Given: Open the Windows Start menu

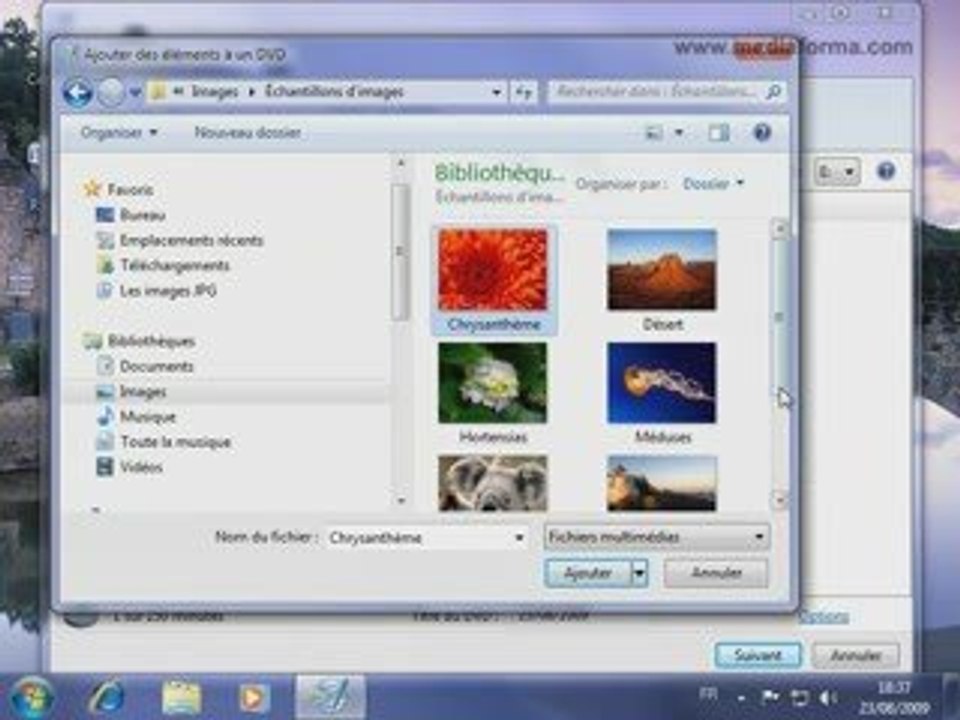Looking at the screenshot, I should [31, 698].
